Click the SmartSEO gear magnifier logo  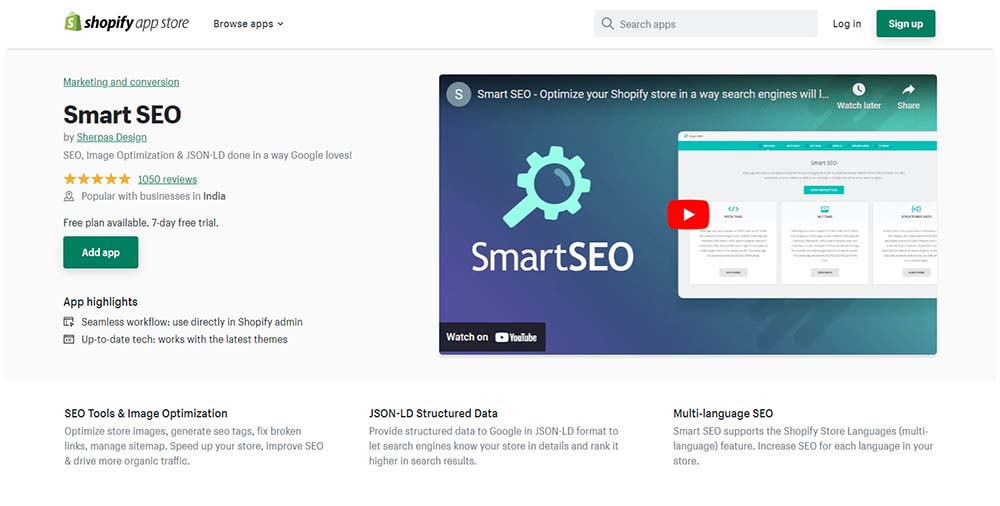point(547,186)
